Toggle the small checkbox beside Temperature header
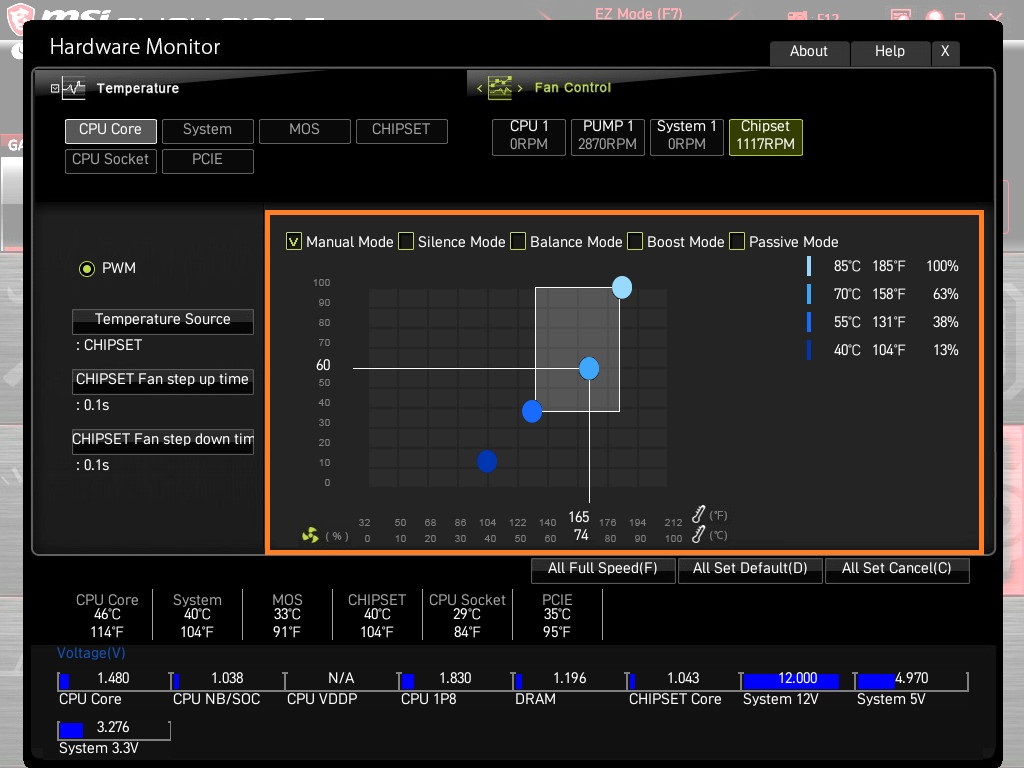The width and height of the screenshot is (1024, 768). 55,88
